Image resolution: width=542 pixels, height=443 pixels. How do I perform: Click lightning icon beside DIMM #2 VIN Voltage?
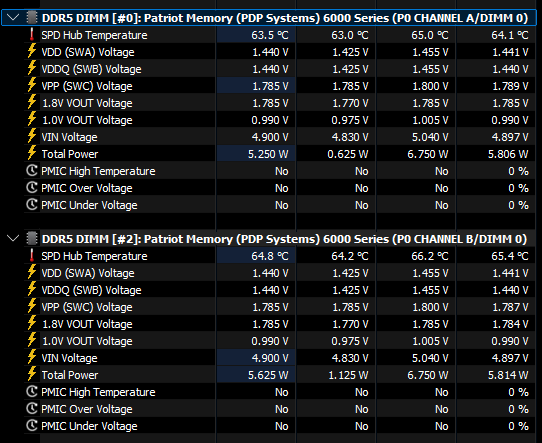32,357
